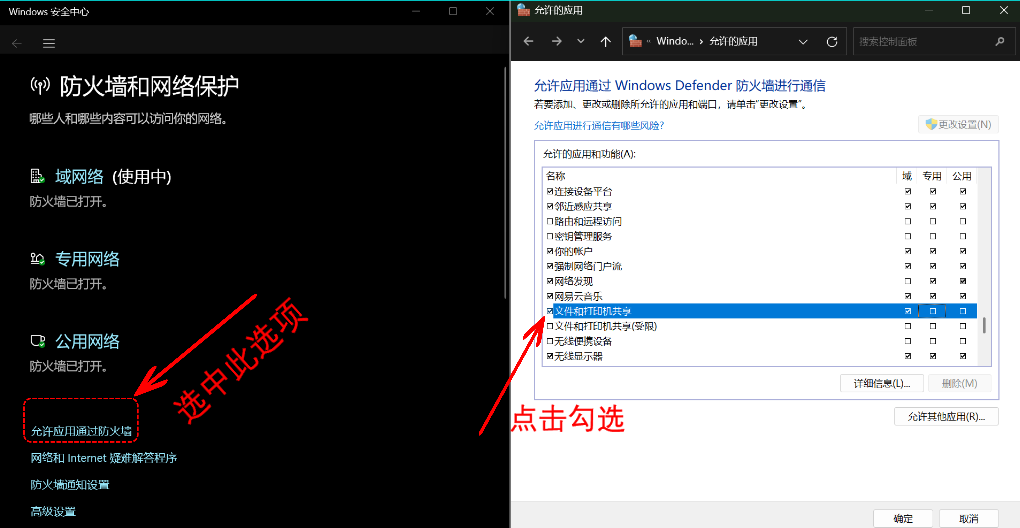Check Domain box for 网络发现 row
Viewport: 1020px width, 528px height.
coord(907,281)
